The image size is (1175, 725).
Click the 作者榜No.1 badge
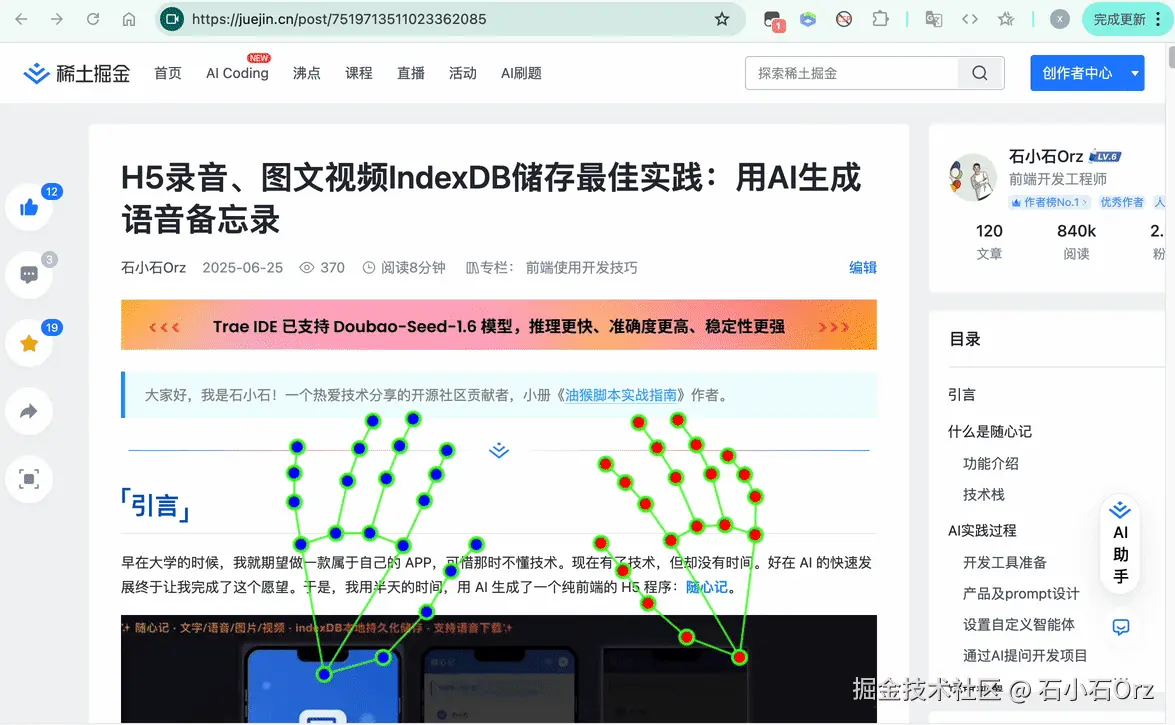pos(1049,202)
